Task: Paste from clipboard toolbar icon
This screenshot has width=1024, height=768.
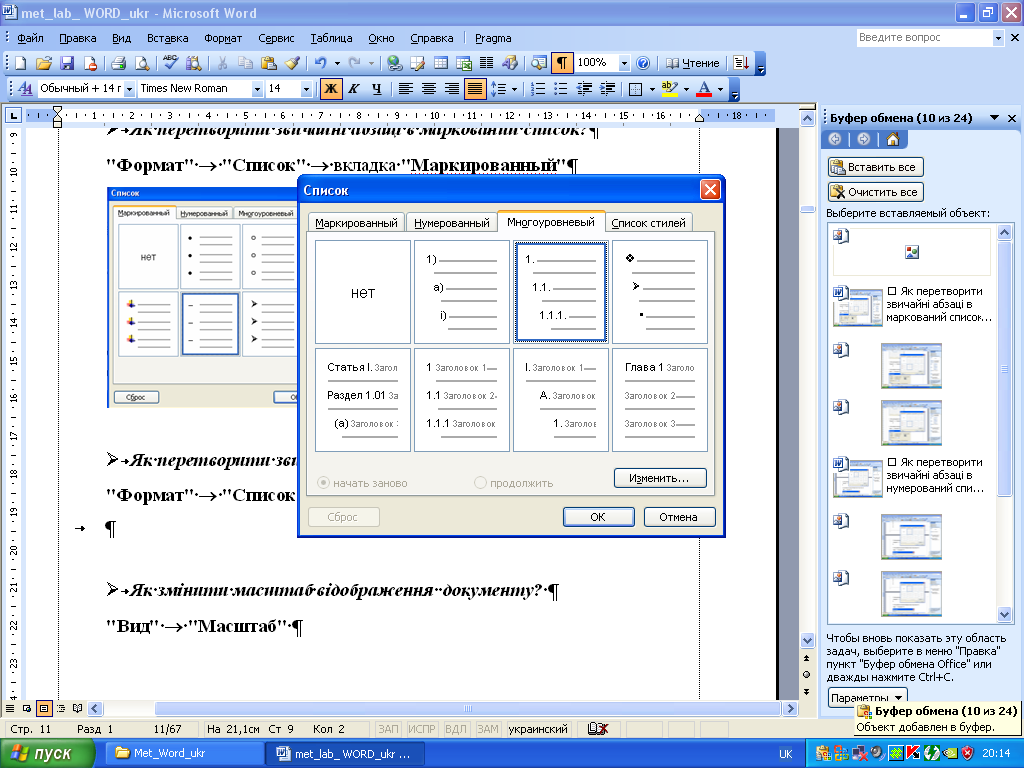Action: pyautogui.click(x=268, y=63)
